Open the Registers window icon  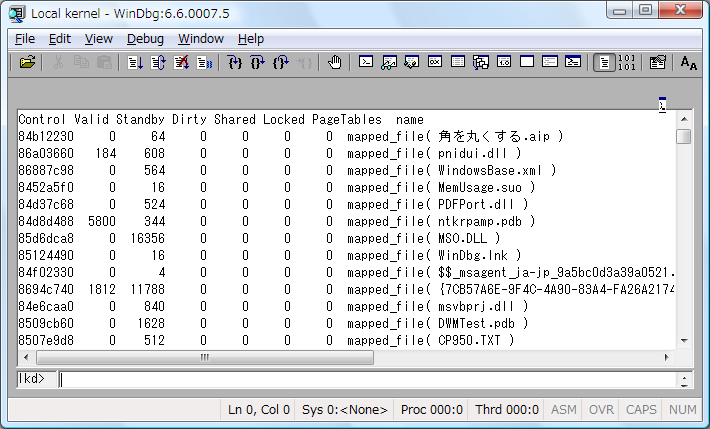(x=435, y=62)
